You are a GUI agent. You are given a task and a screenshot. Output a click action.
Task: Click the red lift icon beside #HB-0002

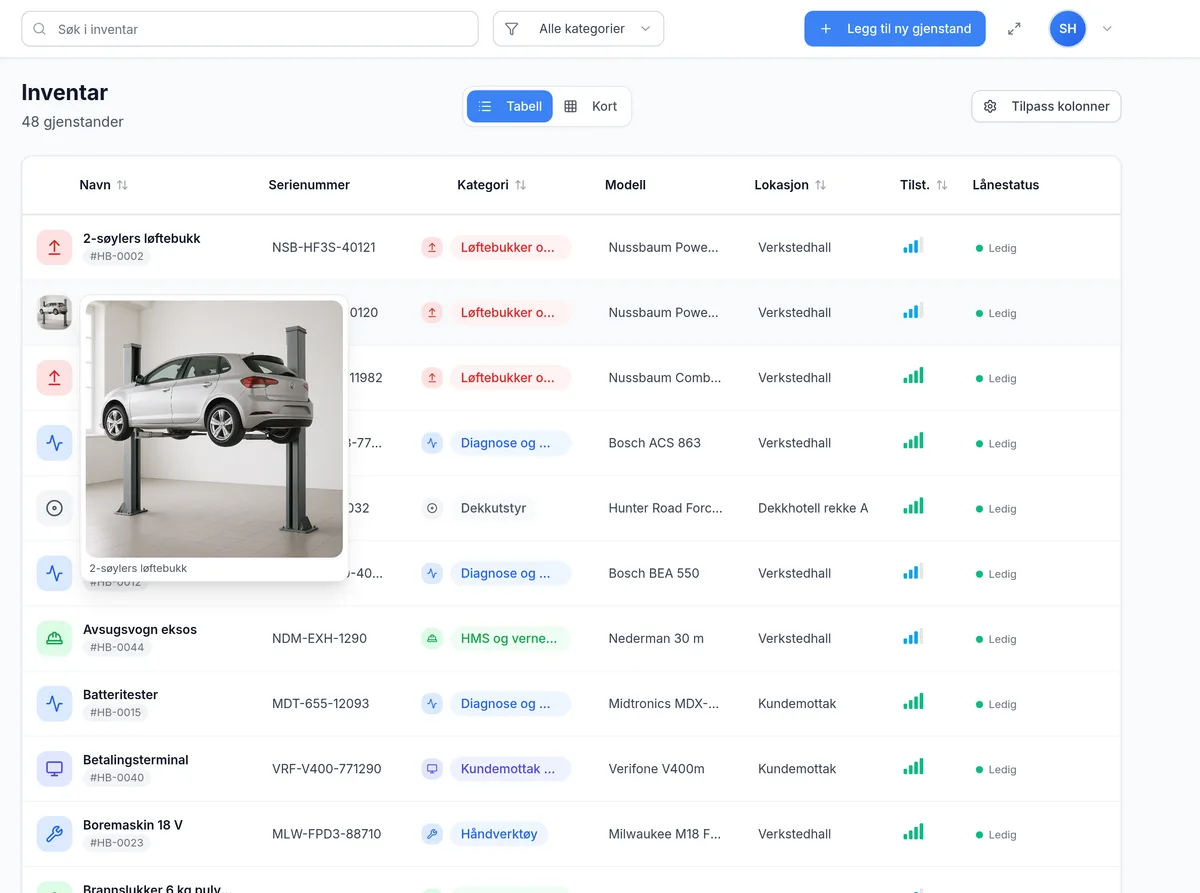pyautogui.click(x=54, y=247)
